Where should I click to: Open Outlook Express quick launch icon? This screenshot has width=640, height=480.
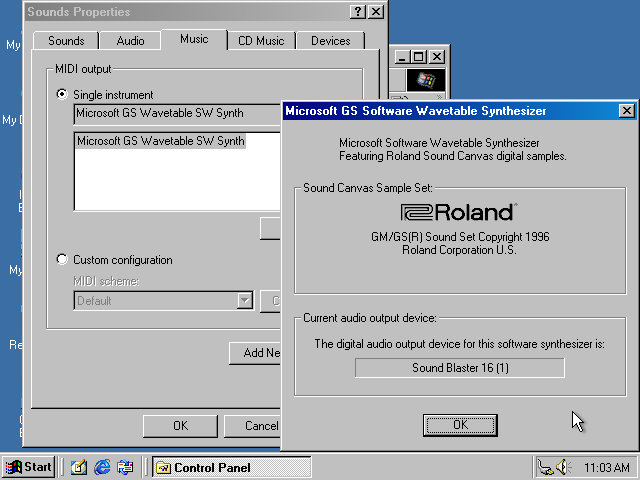125,467
